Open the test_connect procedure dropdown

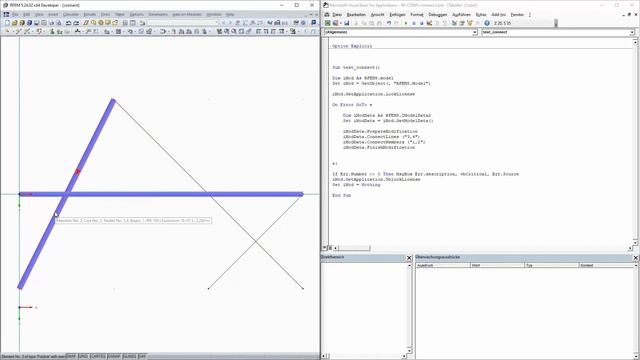632,32
